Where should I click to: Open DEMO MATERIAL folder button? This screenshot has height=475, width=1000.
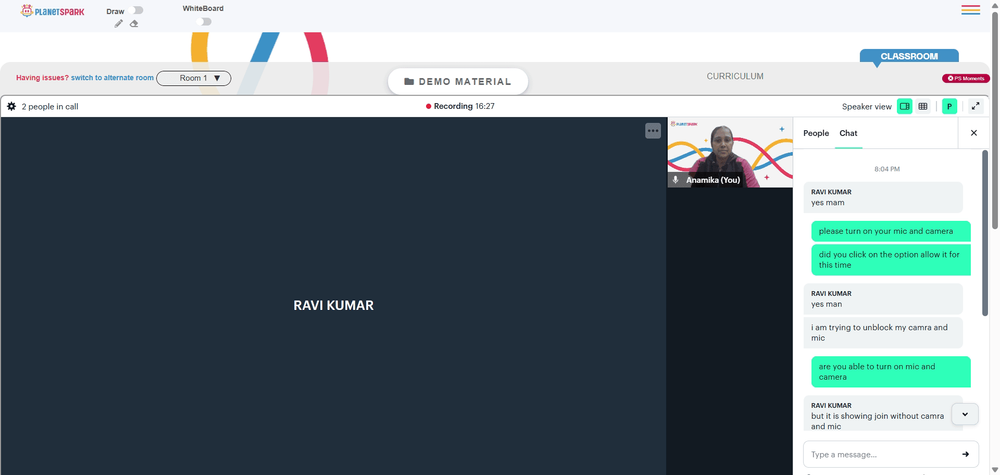coord(458,82)
